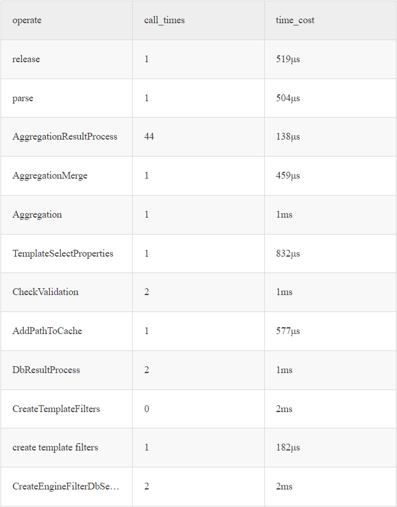Click the 577µs time cost value

point(288,331)
